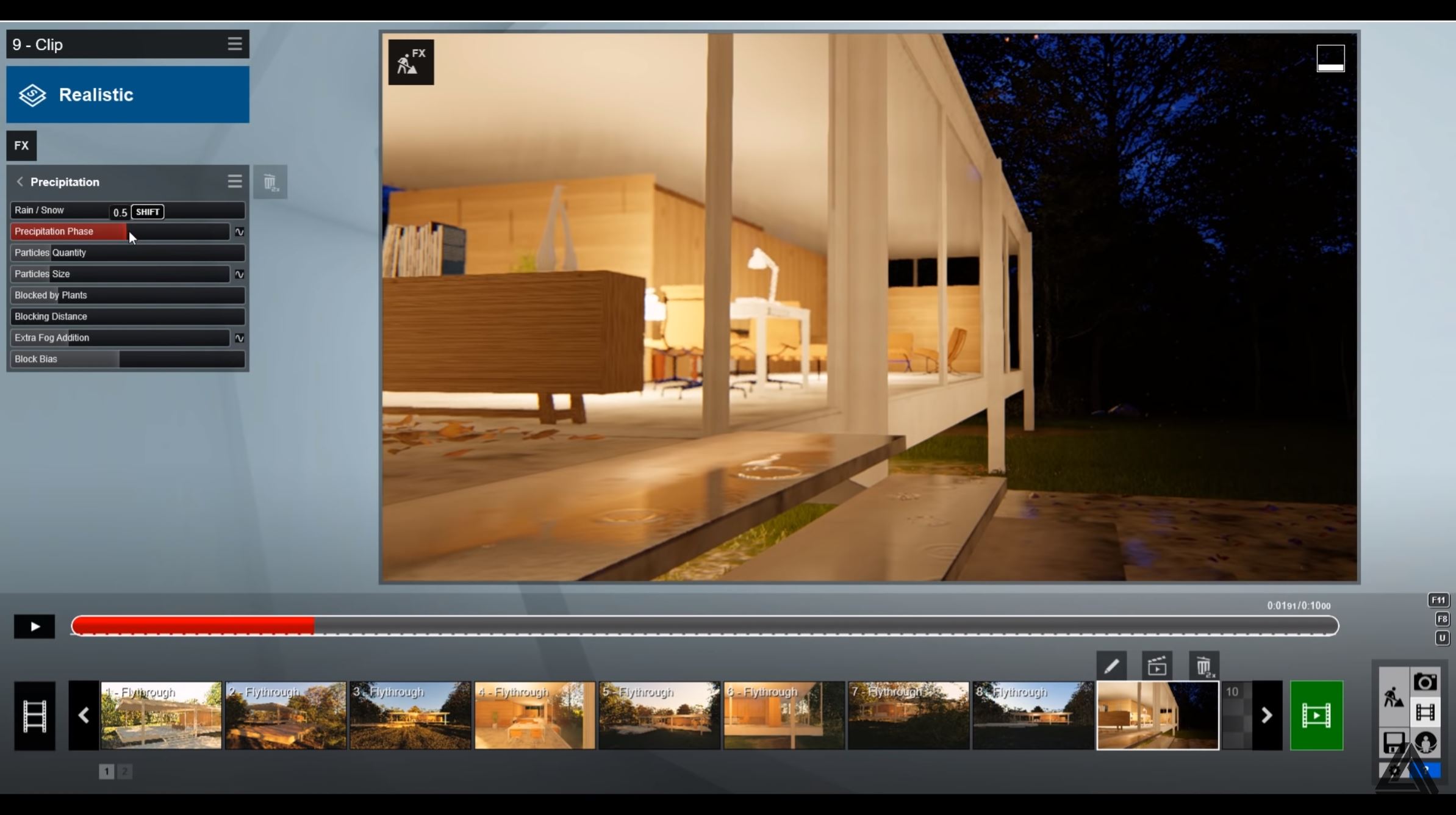
Task: Toggle the Blocked by Plants parameter
Action: click(127, 295)
